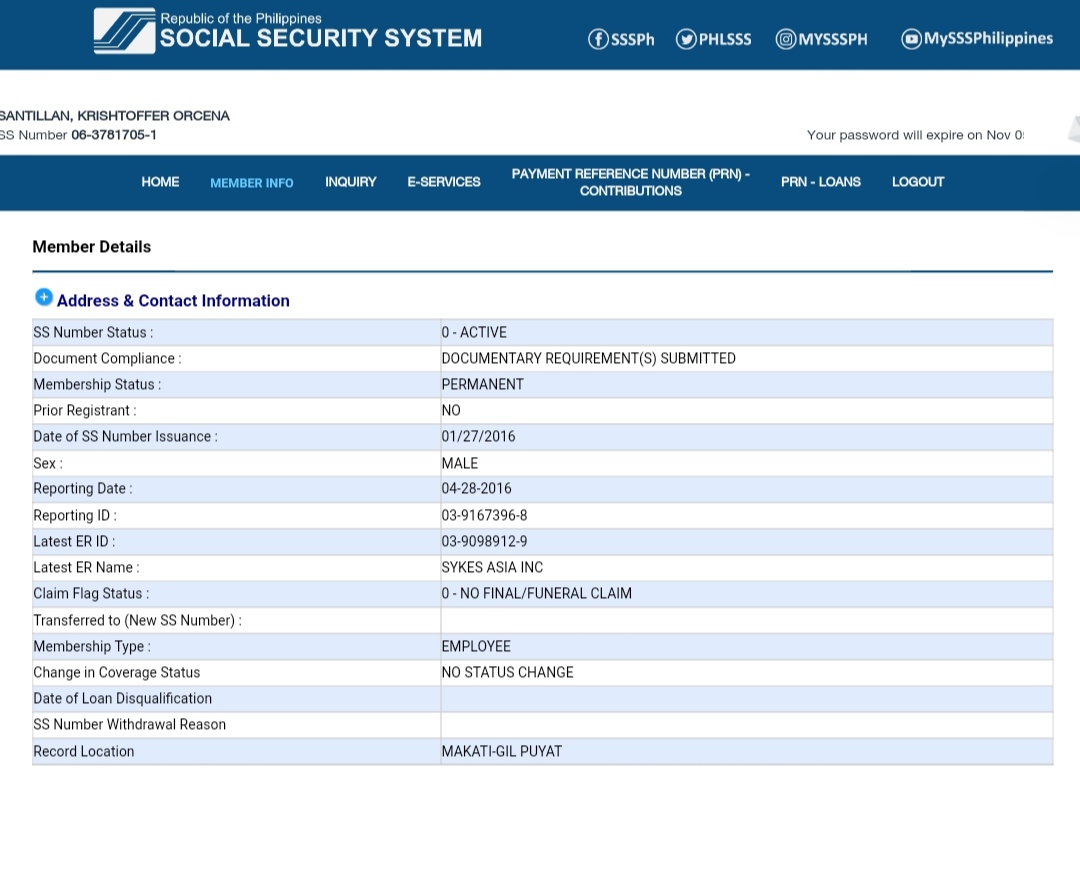Open the E-SERVICES menu
The image size is (1080, 872).
pyautogui.click(x=443, y=182)
